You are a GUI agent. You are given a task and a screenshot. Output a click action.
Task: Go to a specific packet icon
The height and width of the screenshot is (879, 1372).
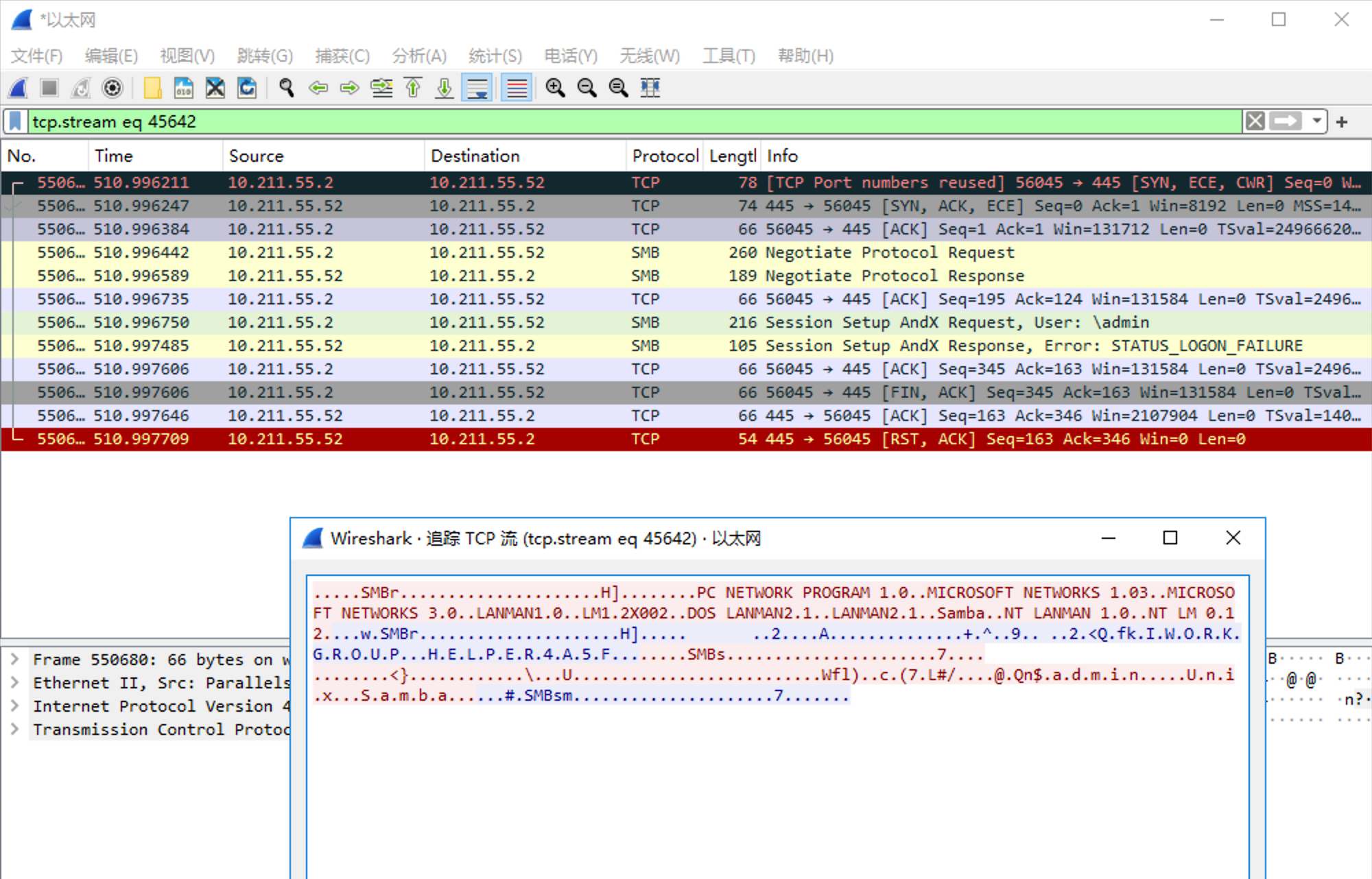381,88
